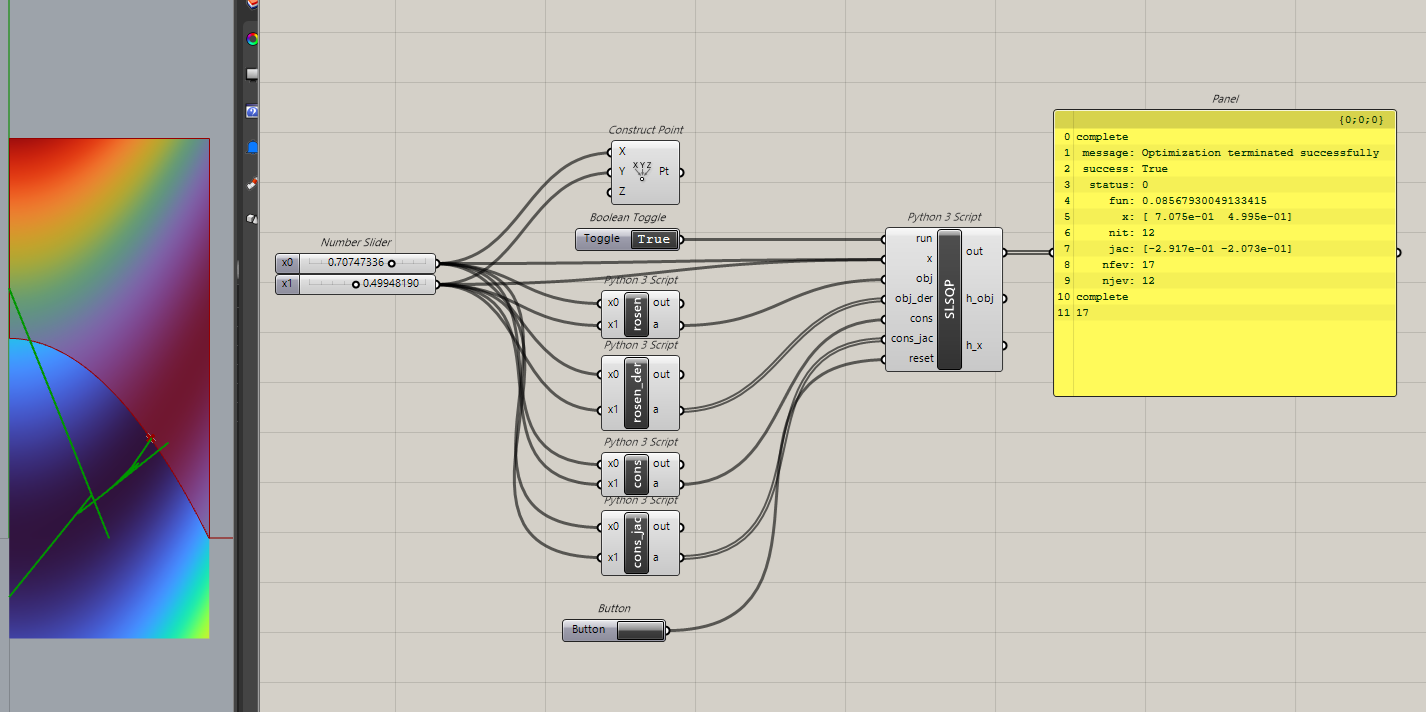Click the color wheel icon in sidebar
1426x712 pixels.
pos(252,39)
